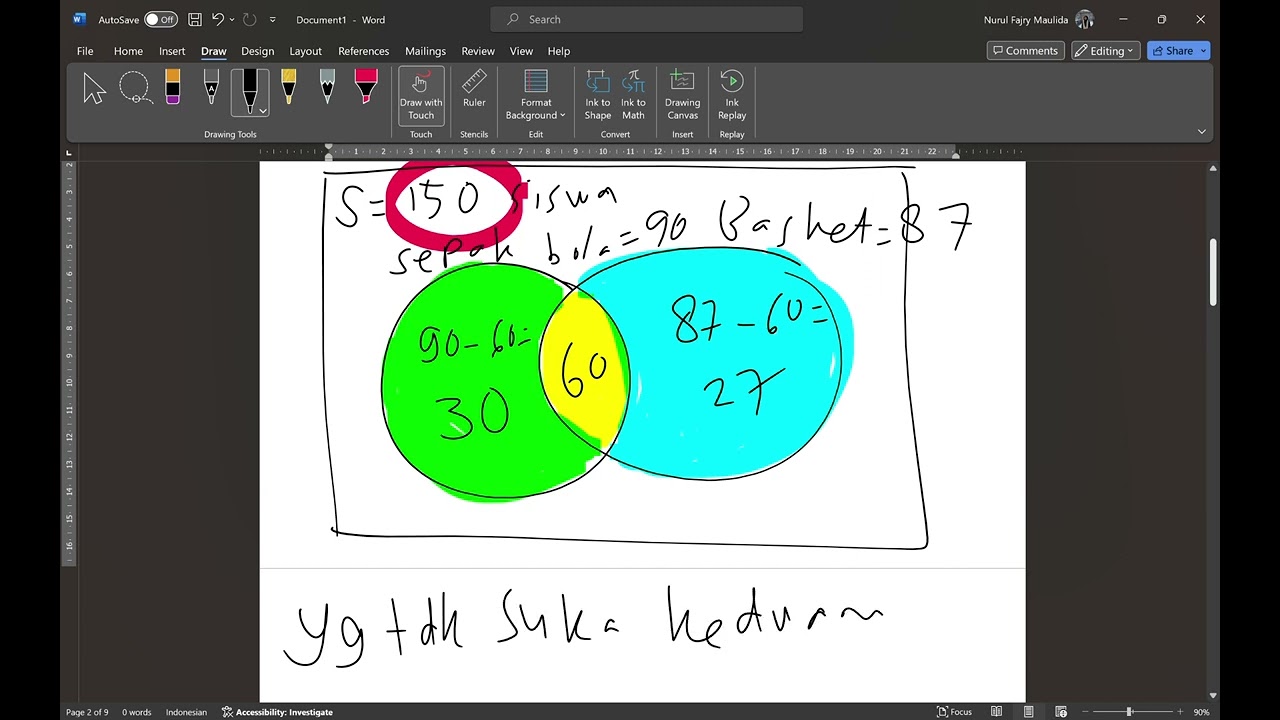Switch to Read Mode view
This screenshot has width=1280, height=720.
[996, 712]
